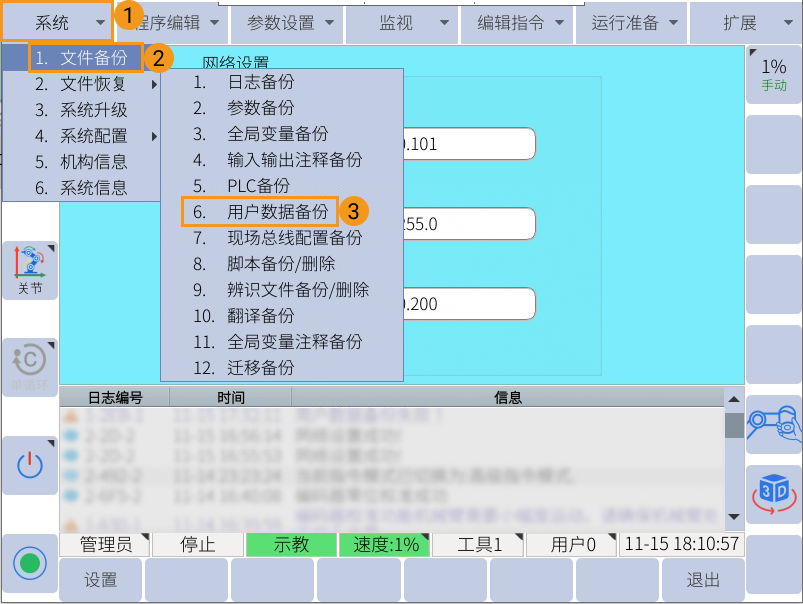Click the log scrollbar thumb
803x604 pixels.
[x=734, y=425]
